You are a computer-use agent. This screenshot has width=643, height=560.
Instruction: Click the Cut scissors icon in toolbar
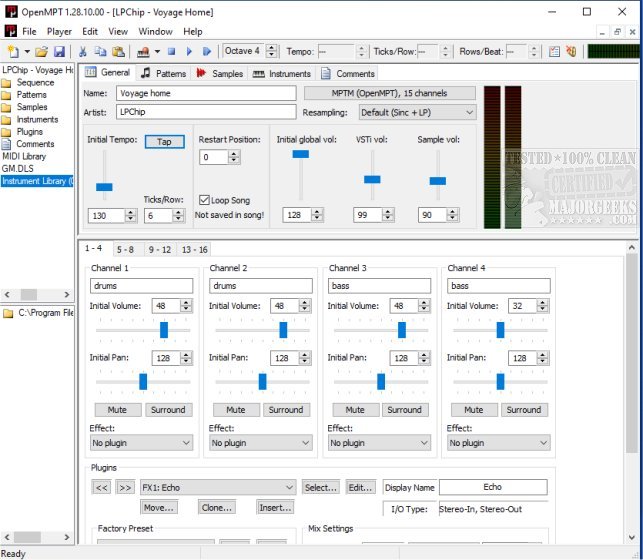84,51
